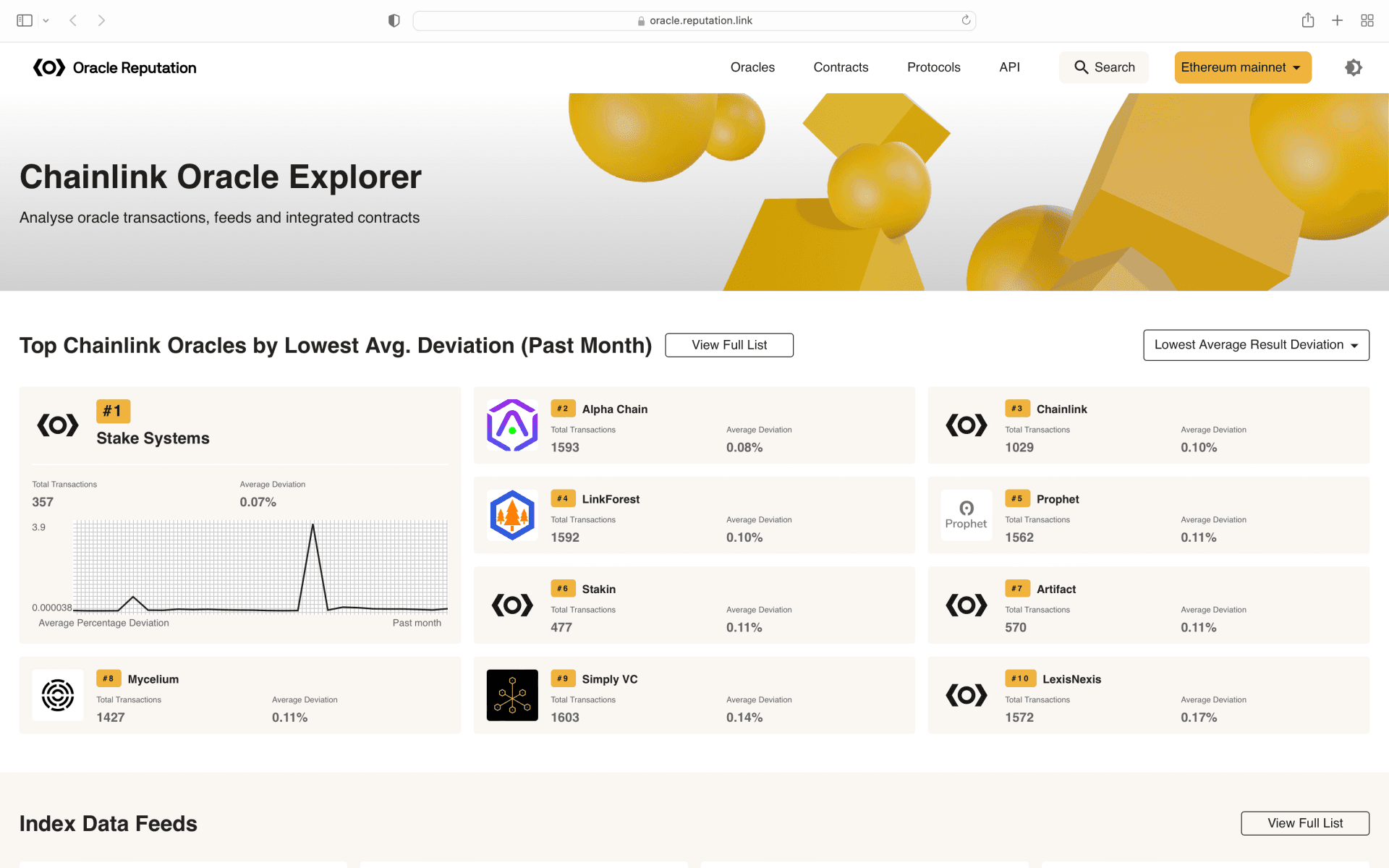
Task: Click the LexisNexis oracle logo
Action: click(967, 695)
